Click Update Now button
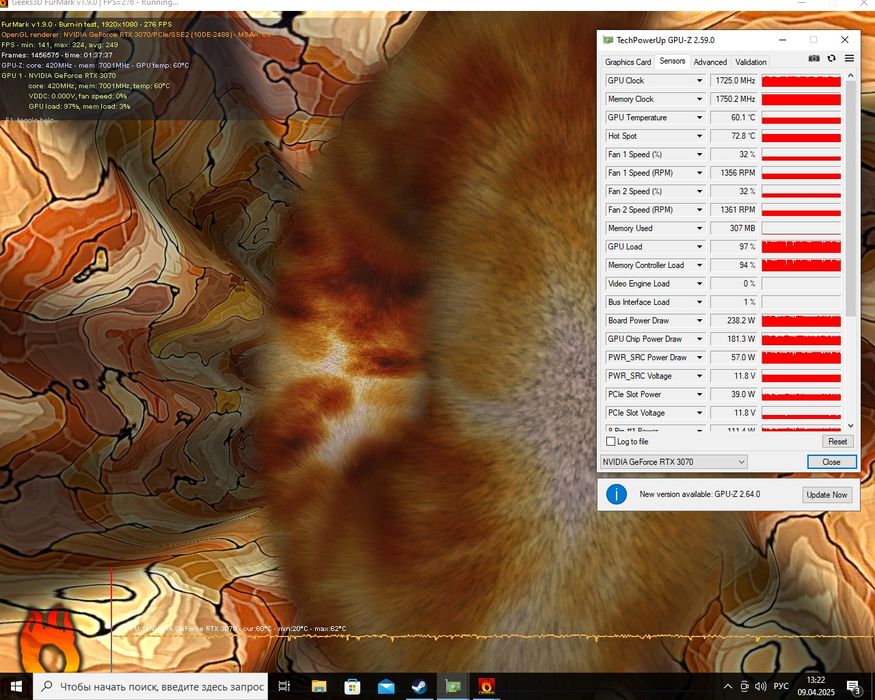 point(826,495)
